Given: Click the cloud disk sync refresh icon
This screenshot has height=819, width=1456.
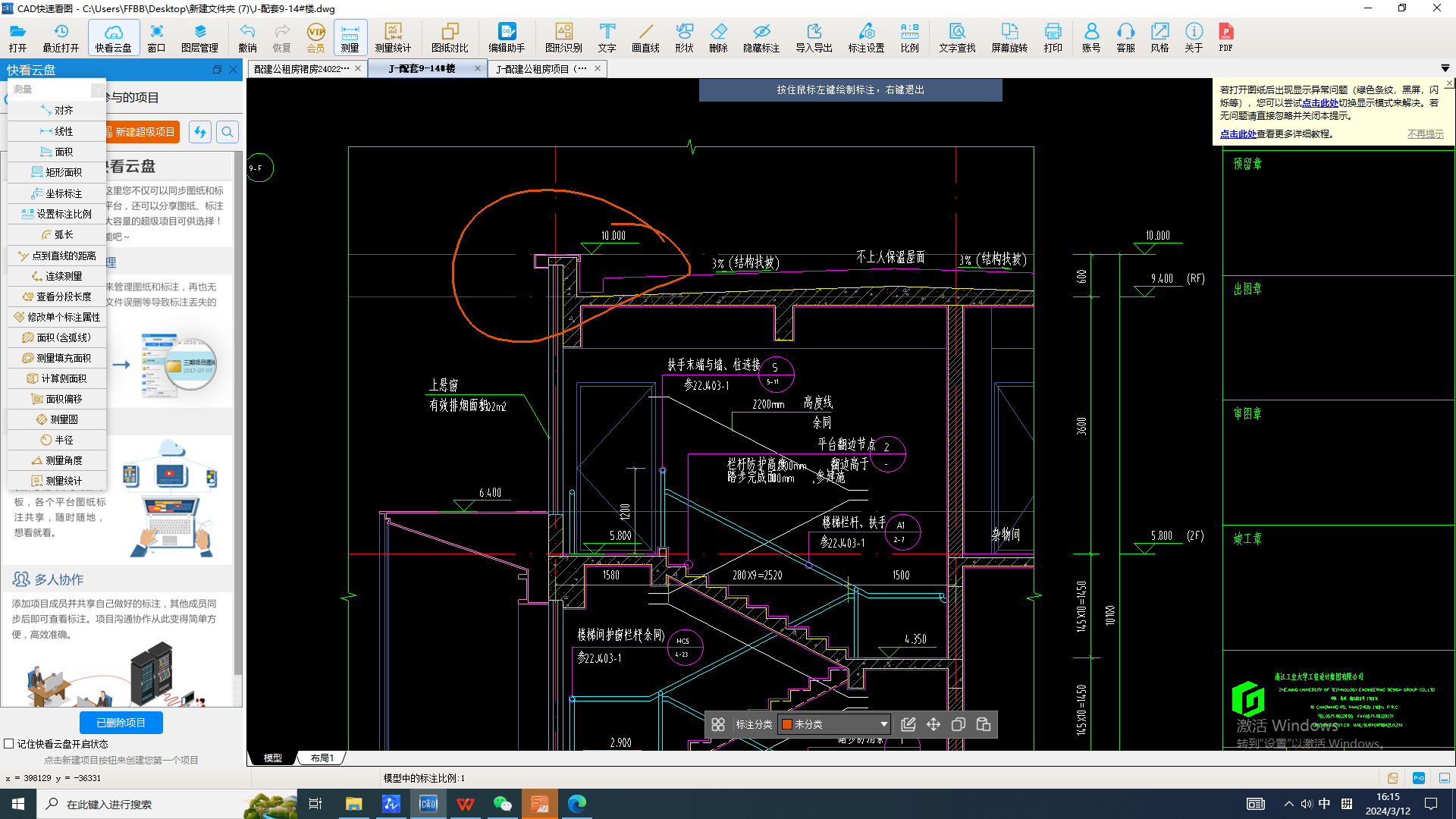Looking at the screenshot, I should tap(199, 132).
